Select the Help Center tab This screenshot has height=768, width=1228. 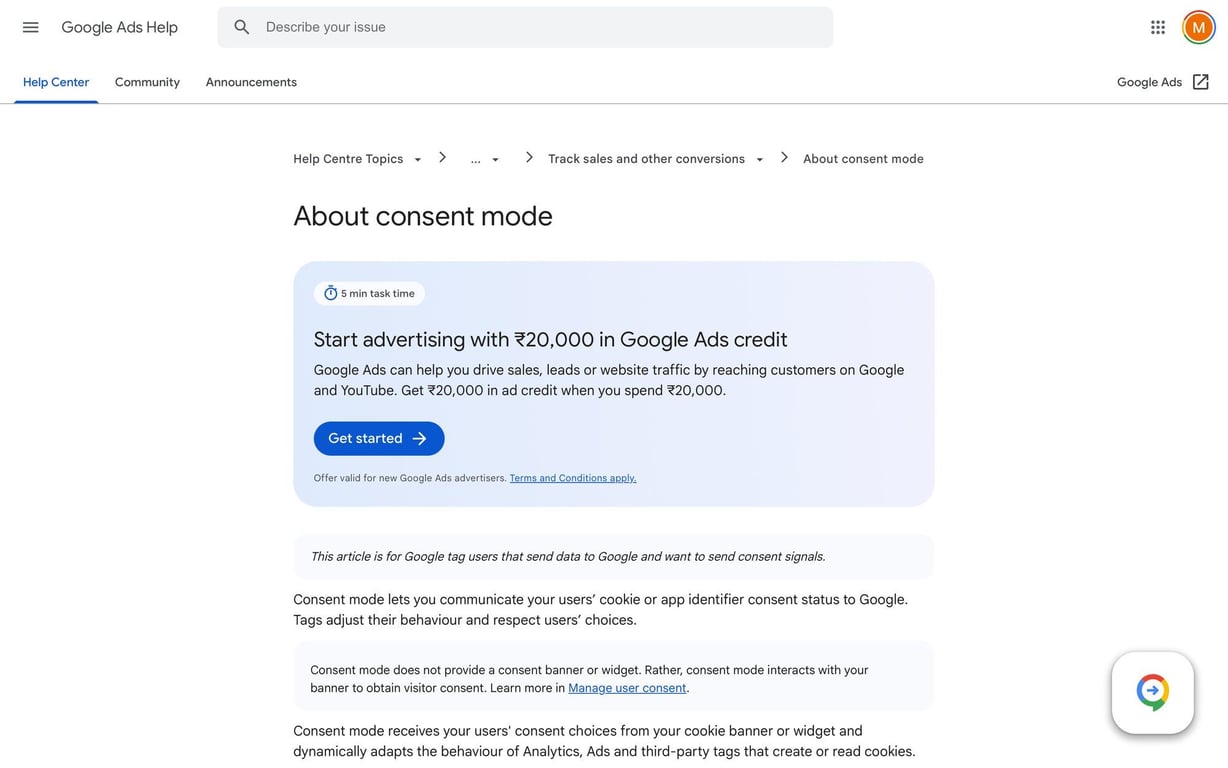point(56,82)
